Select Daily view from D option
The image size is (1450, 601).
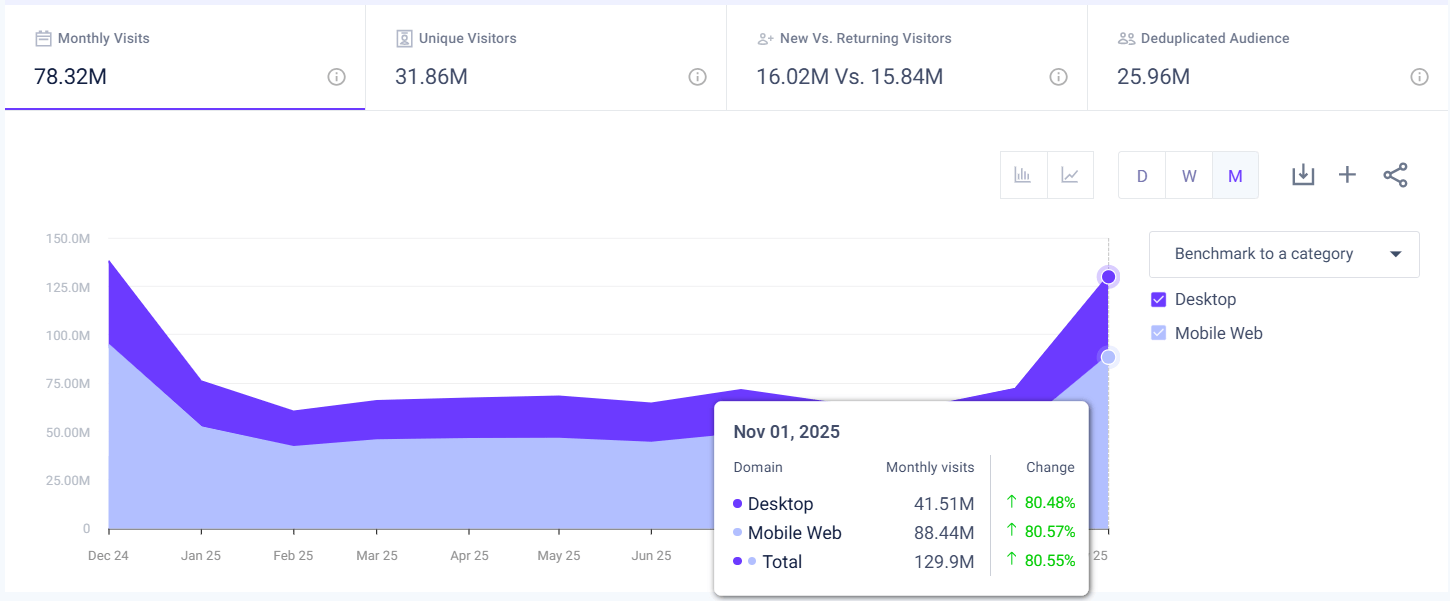1141,174
